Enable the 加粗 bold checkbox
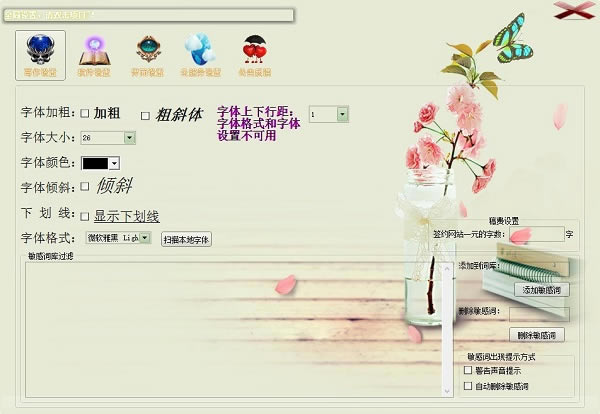This screenshot has height=414, width=600. click(x=85, y=113)
